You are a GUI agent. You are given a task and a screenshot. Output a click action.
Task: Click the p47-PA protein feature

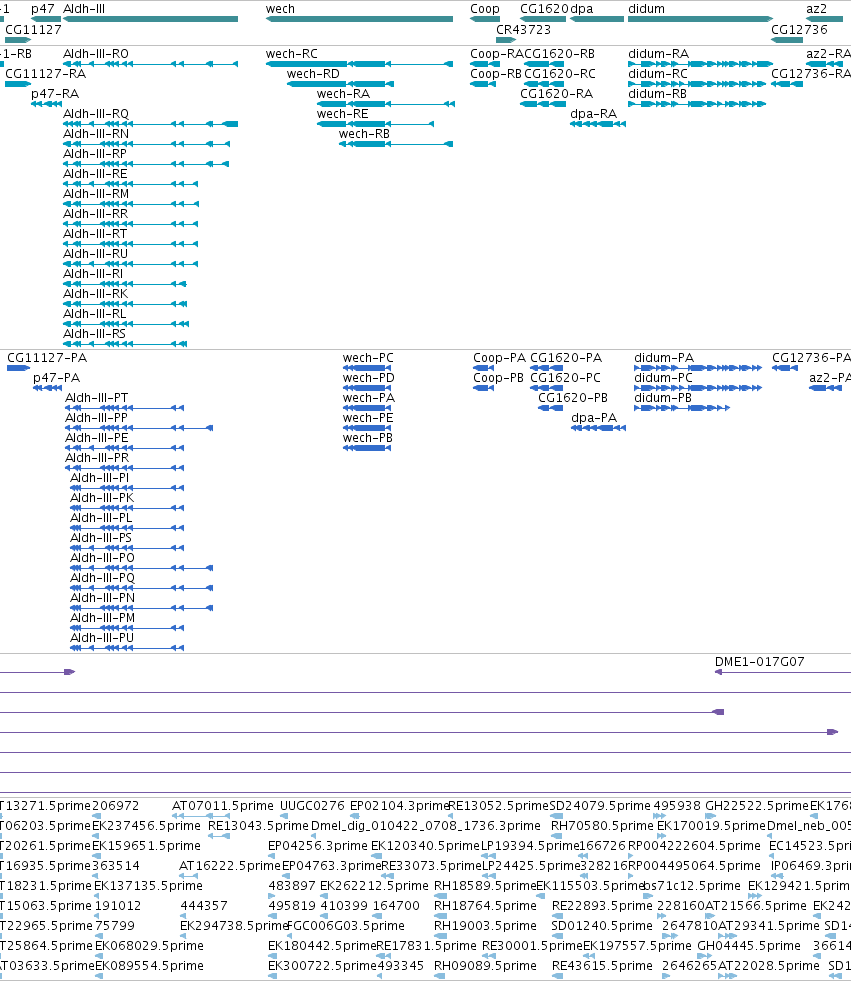click(48, 388)
